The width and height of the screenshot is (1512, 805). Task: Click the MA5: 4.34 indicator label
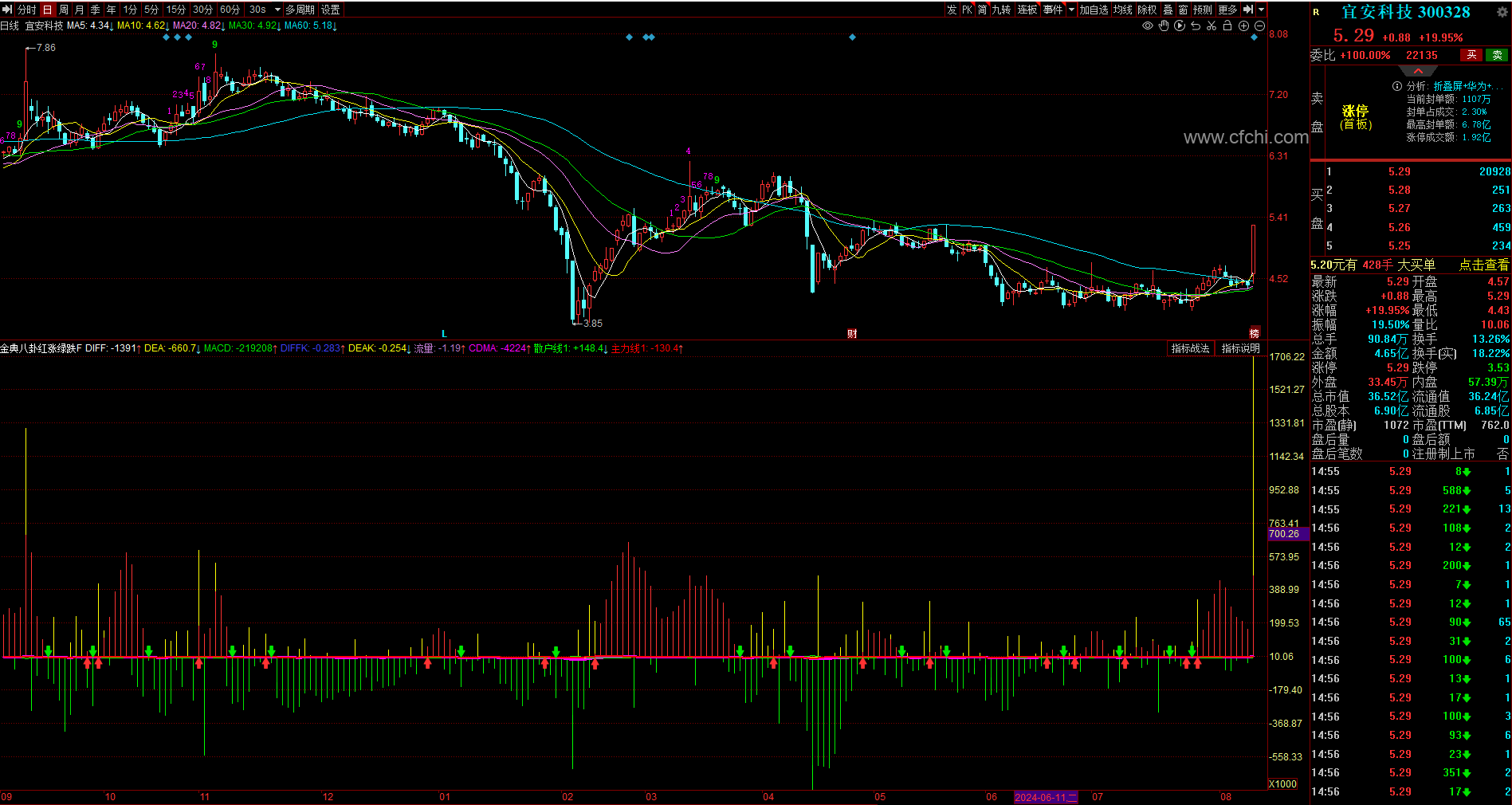pos(90,26)
